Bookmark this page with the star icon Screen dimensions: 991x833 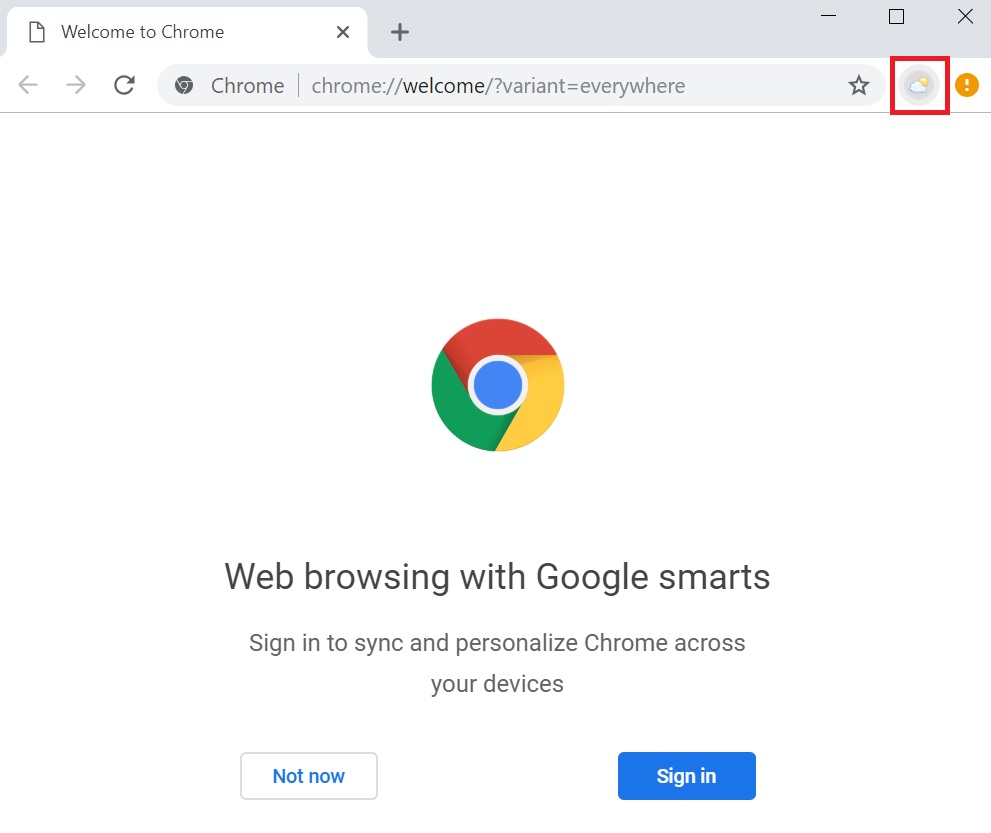[858, 85]
